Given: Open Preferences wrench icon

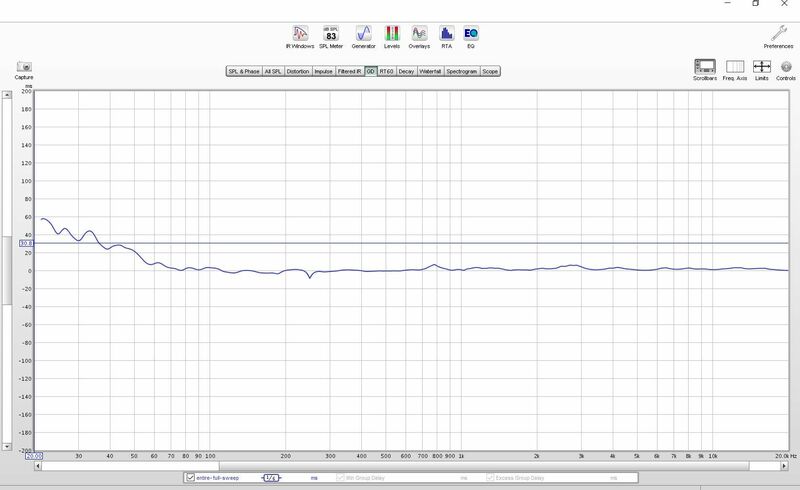Looking at the screenshot, I should (779, 37).
